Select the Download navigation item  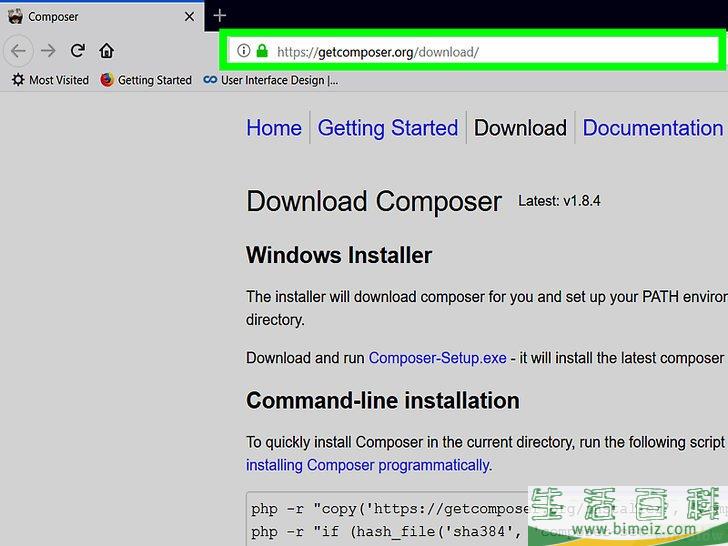[x=520, y=128]
